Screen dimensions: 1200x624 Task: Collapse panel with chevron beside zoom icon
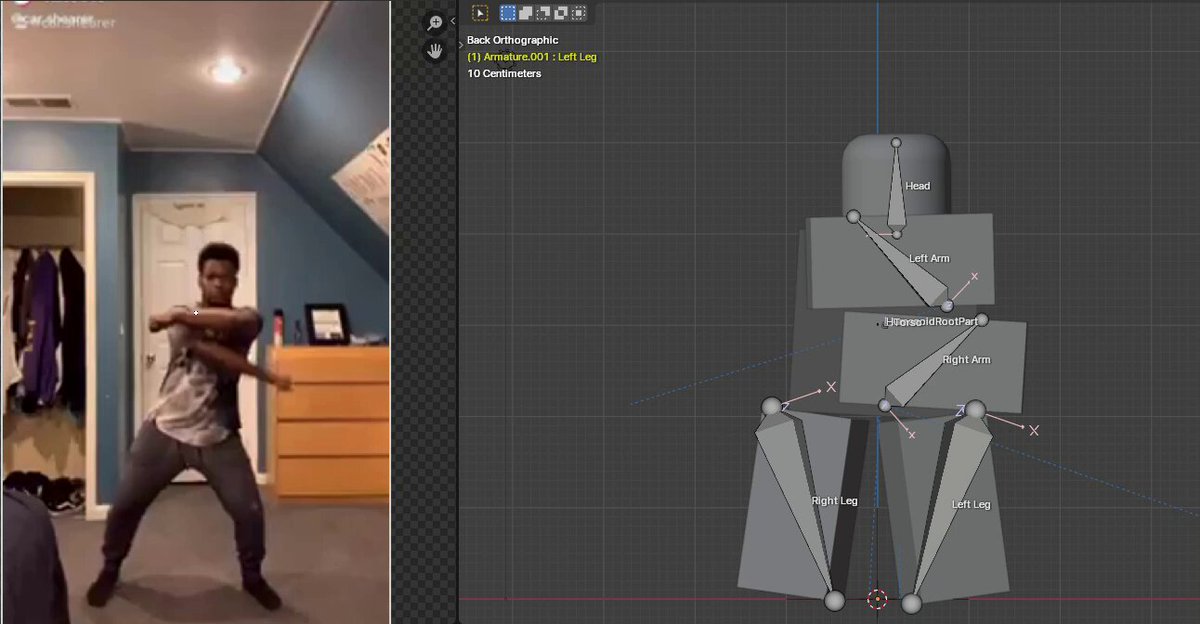click(453, 20)
